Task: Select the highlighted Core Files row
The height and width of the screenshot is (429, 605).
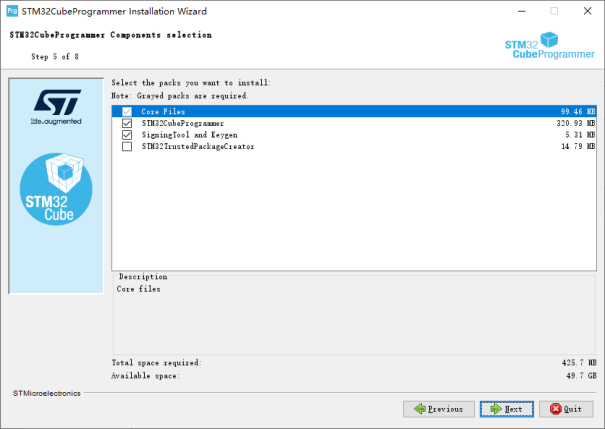Action: [x=354, y=111]
